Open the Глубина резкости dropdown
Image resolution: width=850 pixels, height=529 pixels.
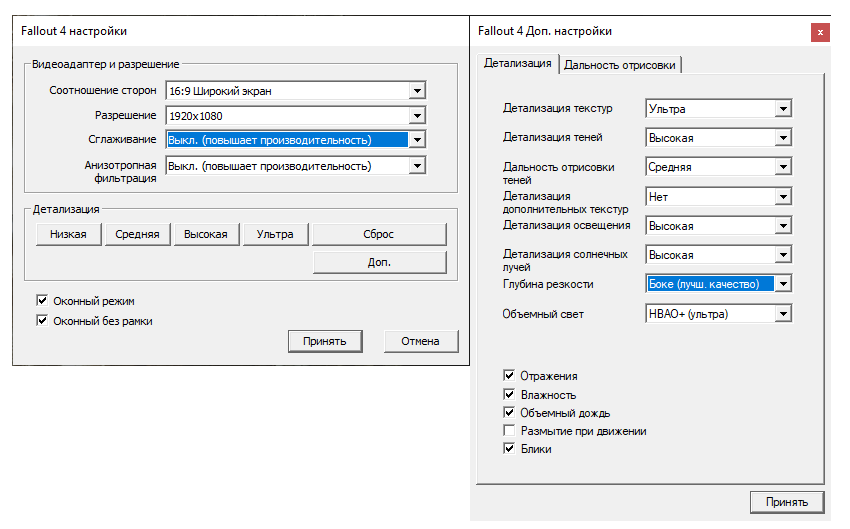click(x=783, y=284)
